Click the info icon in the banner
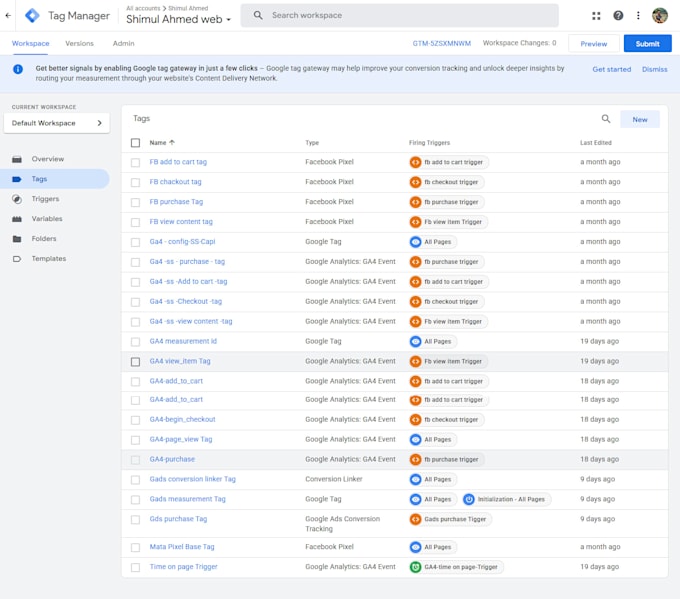The image size is (680, 599). point(18,69)
